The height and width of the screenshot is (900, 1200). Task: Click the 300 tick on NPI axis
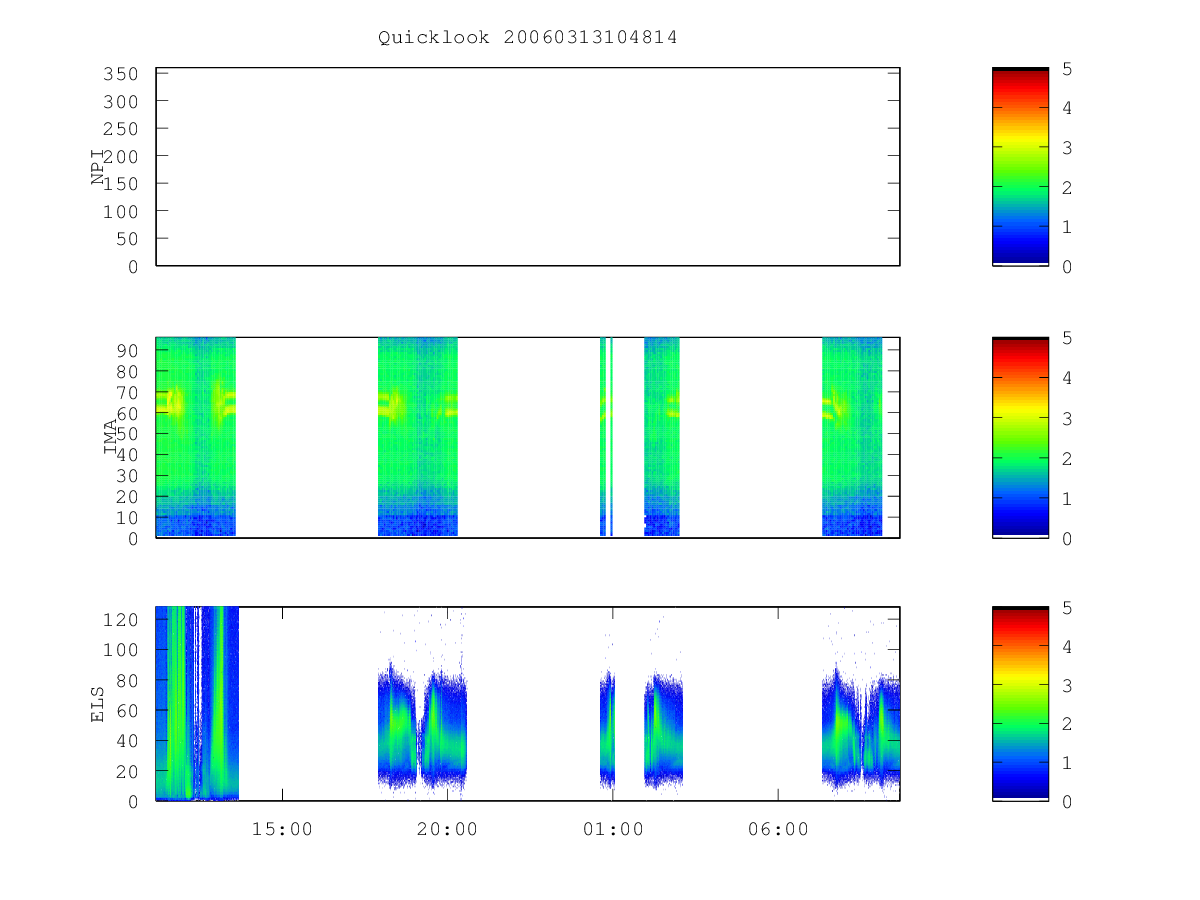119,102
